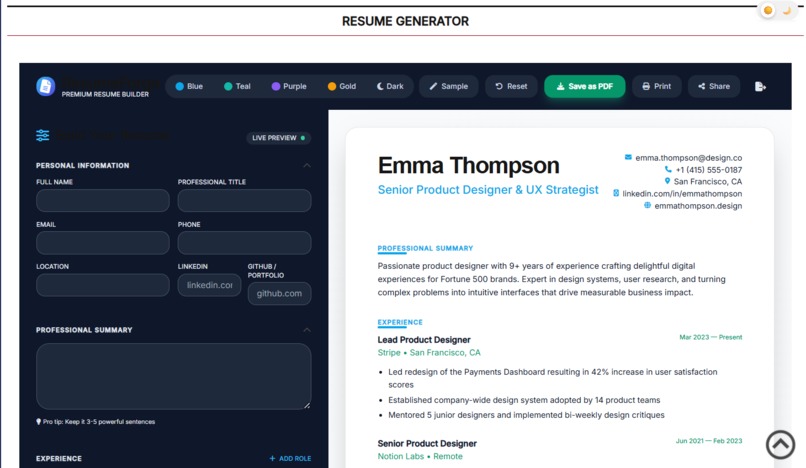Collapse the Personal Information section
806x468 pixels.
(307, 166)
